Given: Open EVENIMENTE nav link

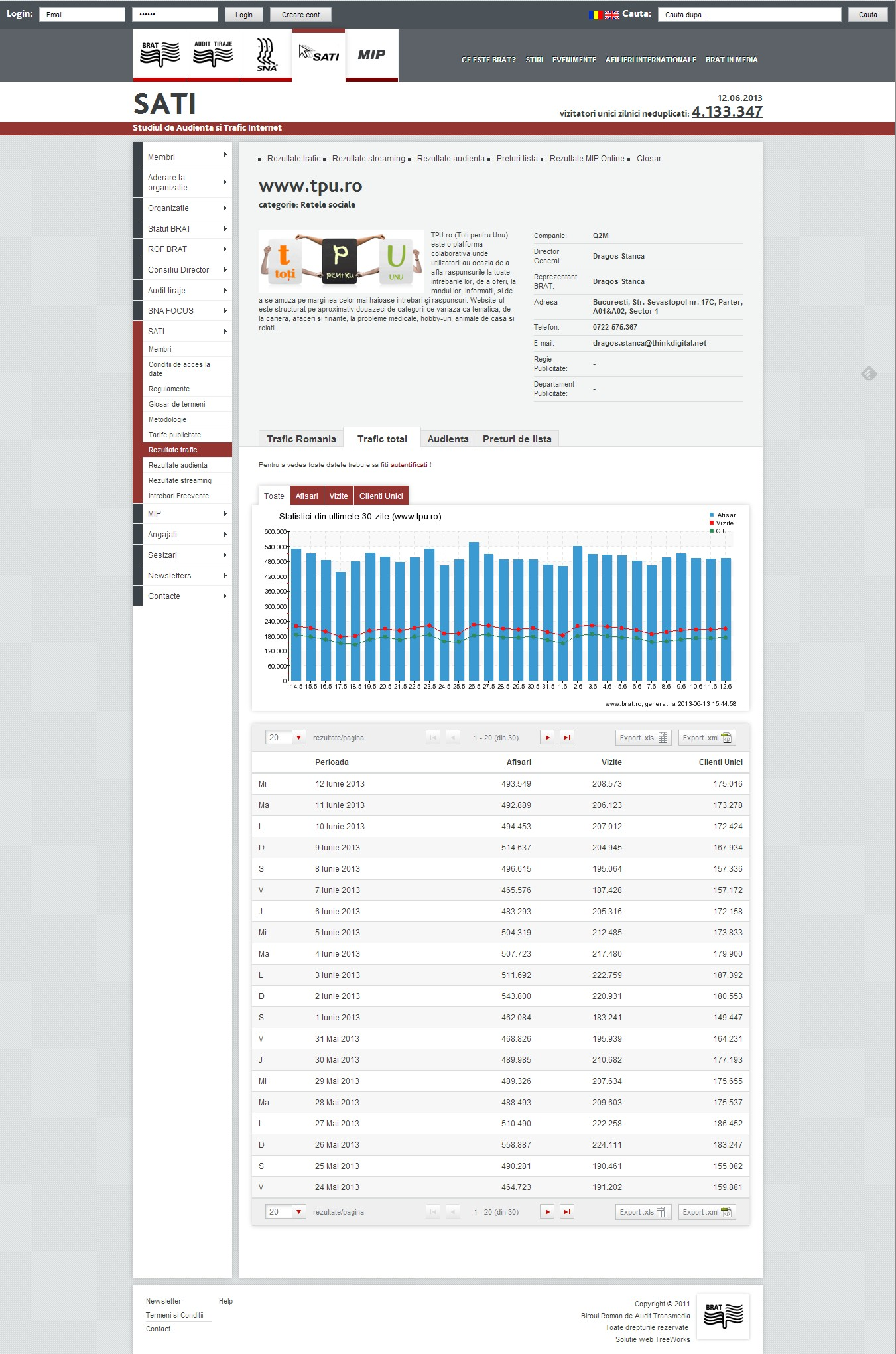Looking at the screenshot, I should click(574, 60).
